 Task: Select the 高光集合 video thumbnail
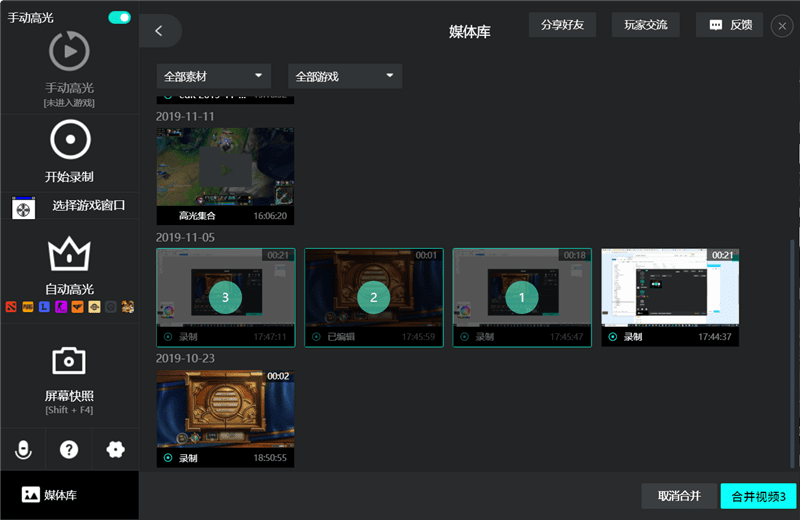pyautogui.click(x=225, y=168)
